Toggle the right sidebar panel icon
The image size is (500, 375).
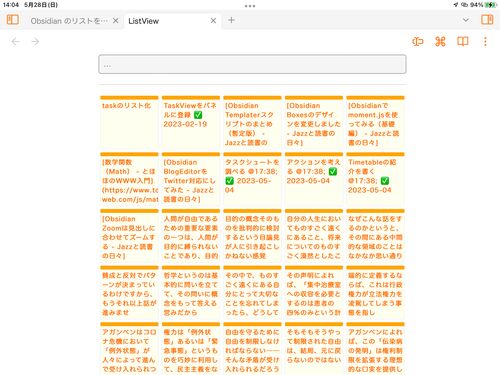pyautogui.click(x=487, y=20)
